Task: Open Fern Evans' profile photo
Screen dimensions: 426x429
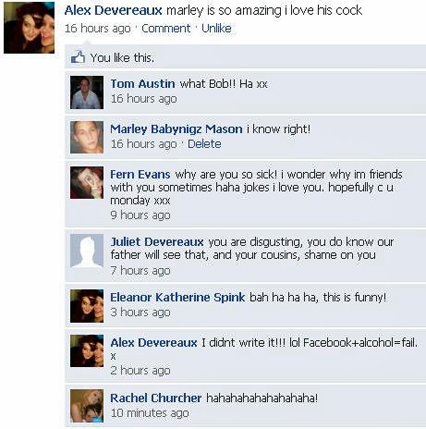Action: (87, 183)
